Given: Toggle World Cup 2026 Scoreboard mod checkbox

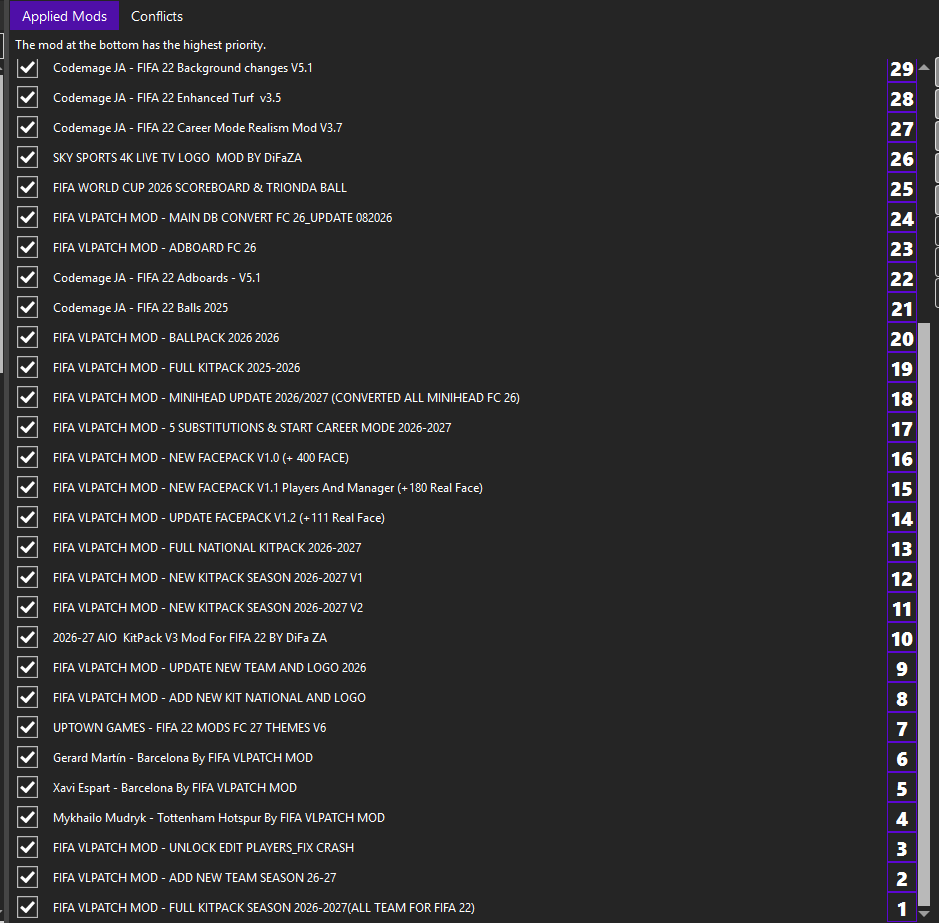Looking at the screenshot, I should tap(28, 187).
